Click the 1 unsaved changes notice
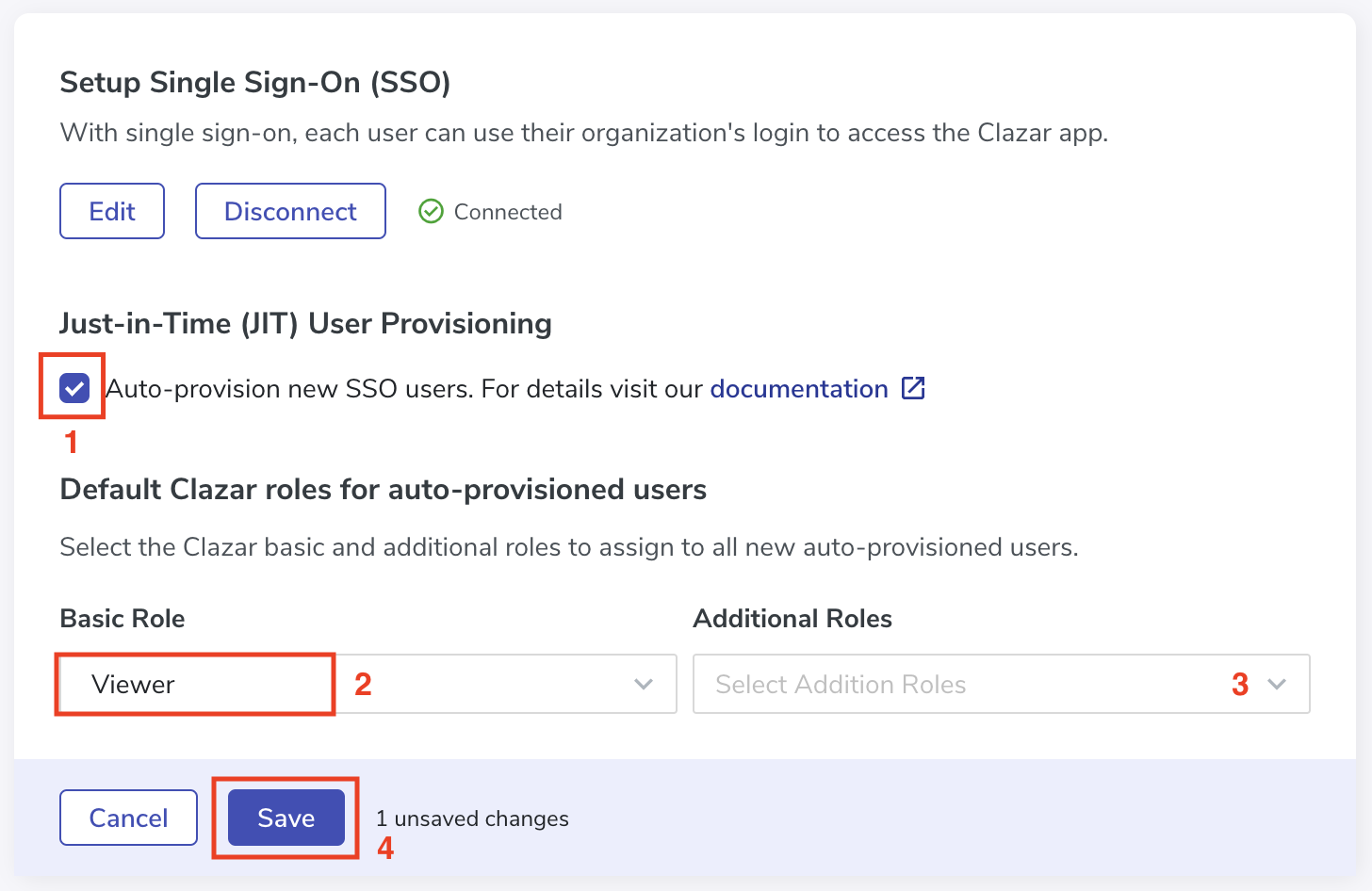The width and height of the screenshot is (1372, 891). pos(472,818)
